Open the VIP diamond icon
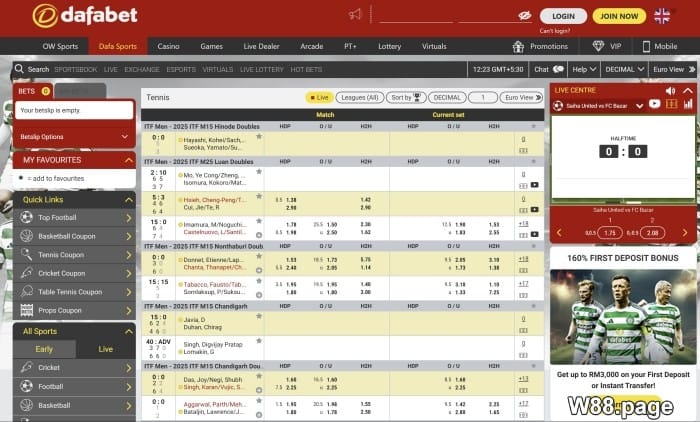 (598, 46)
